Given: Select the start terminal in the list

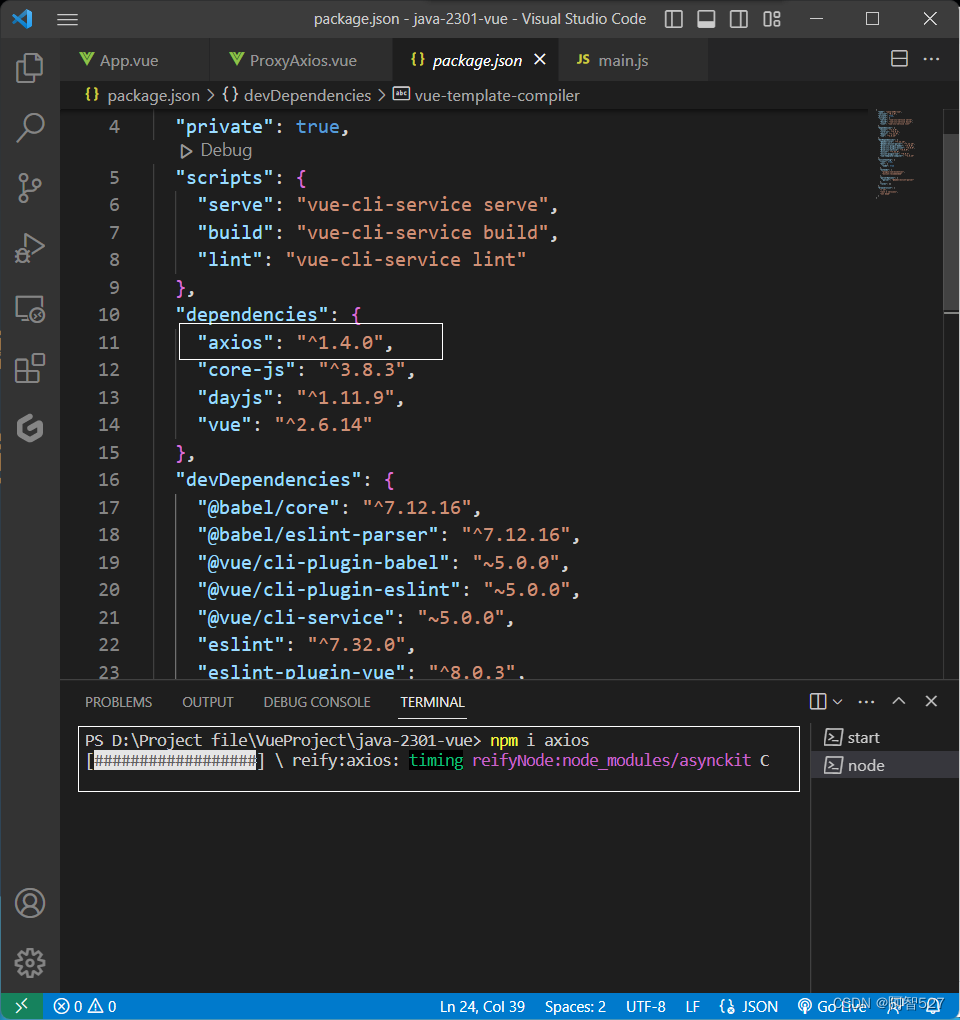Looking at the screenshot, I should 885,738.
